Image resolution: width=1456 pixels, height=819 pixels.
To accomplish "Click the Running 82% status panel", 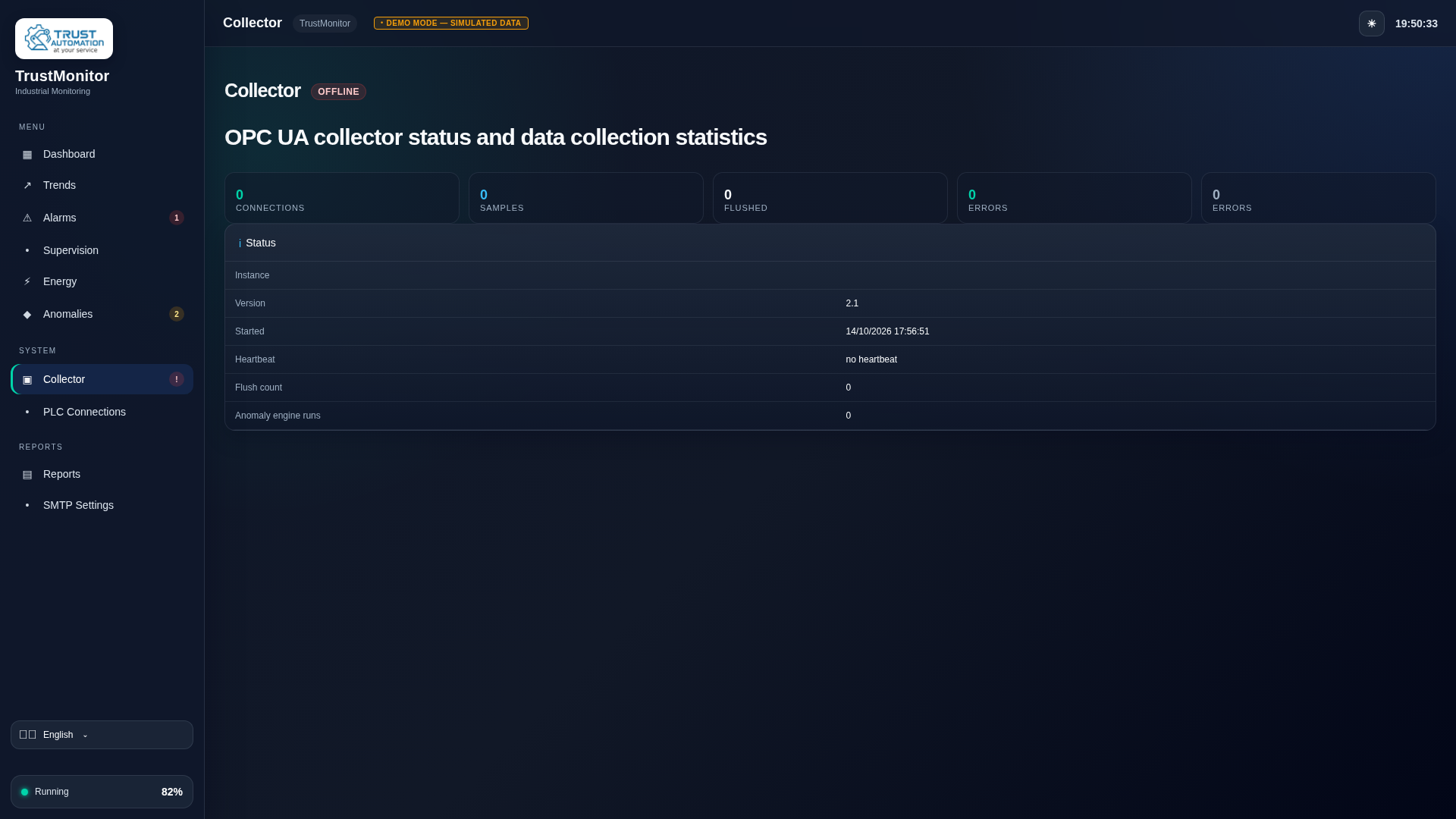I will click(x=102, y=792).
